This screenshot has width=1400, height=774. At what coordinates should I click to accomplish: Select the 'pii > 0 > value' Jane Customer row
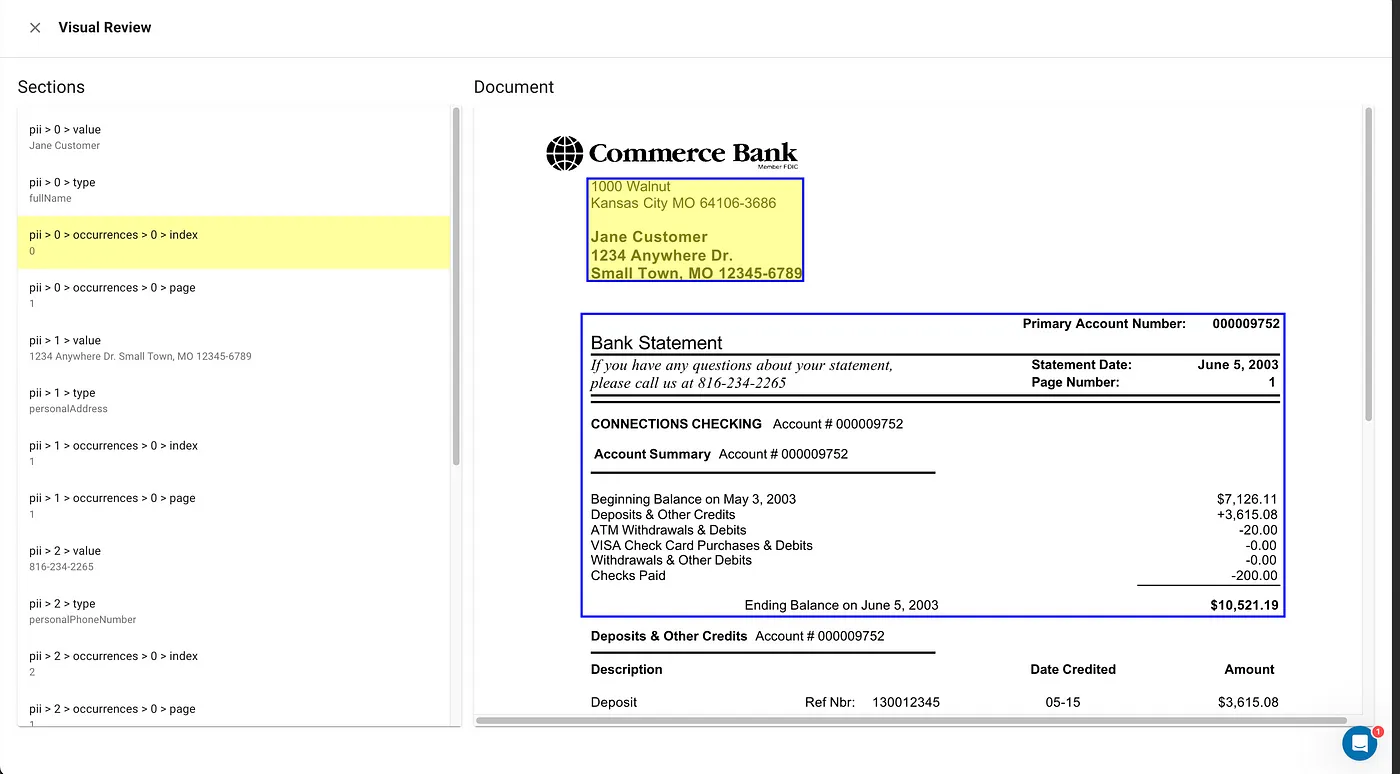click(234, 137)
